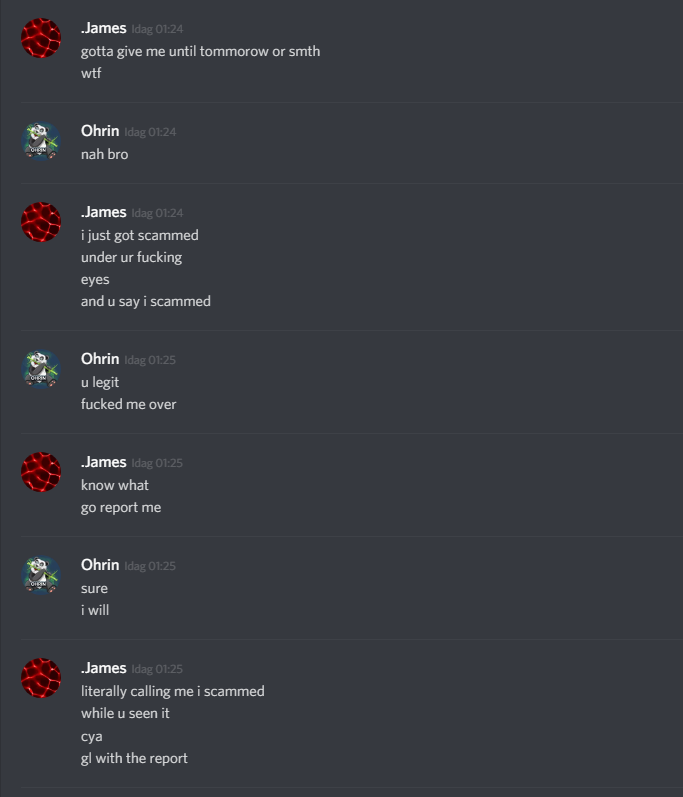Click Ohrin username above 'sure'
This screenshot has width=683, height=797.
coord(100,565)
